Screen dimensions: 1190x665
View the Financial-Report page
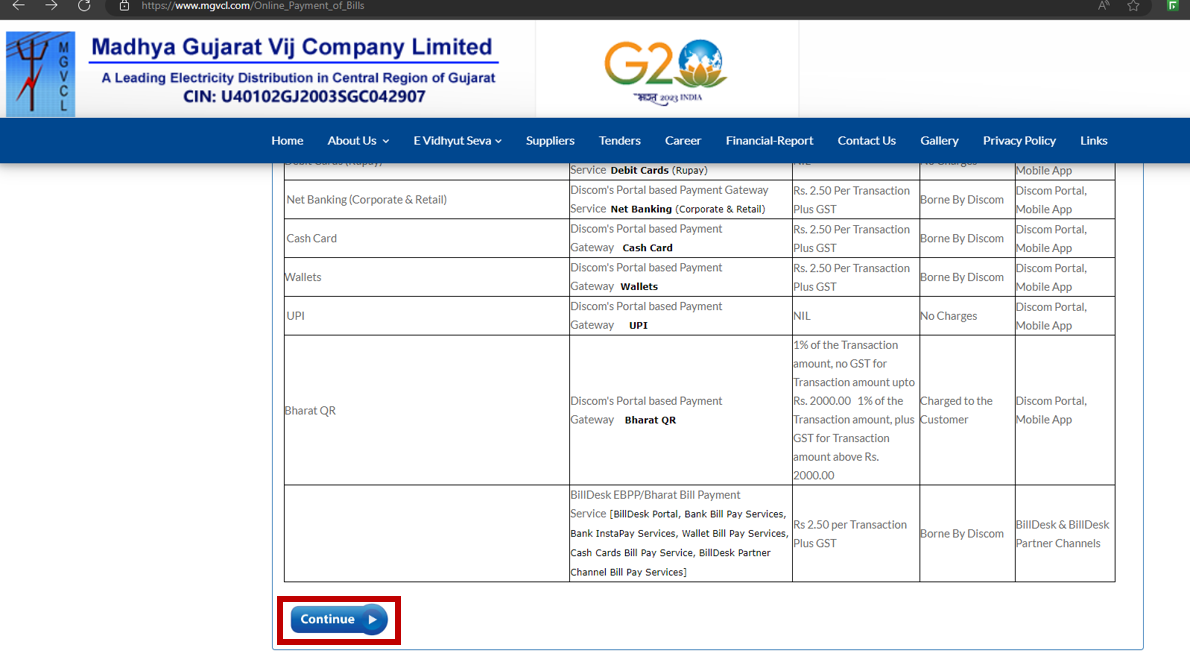[769, 140]
